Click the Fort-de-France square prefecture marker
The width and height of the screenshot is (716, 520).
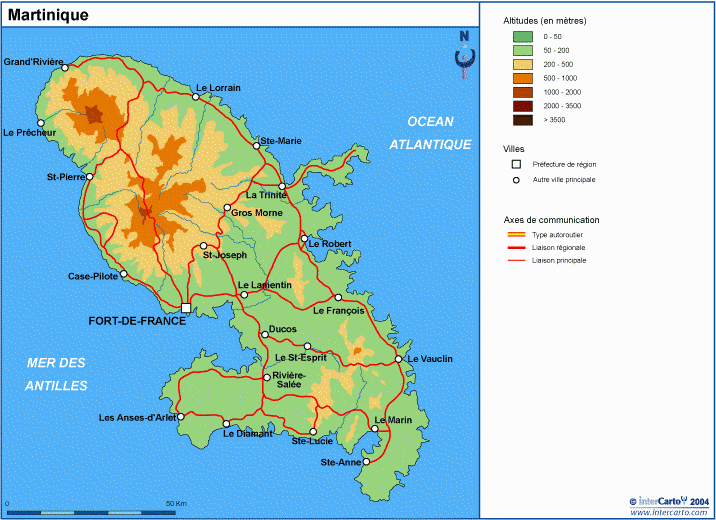[x=186, y=308]
